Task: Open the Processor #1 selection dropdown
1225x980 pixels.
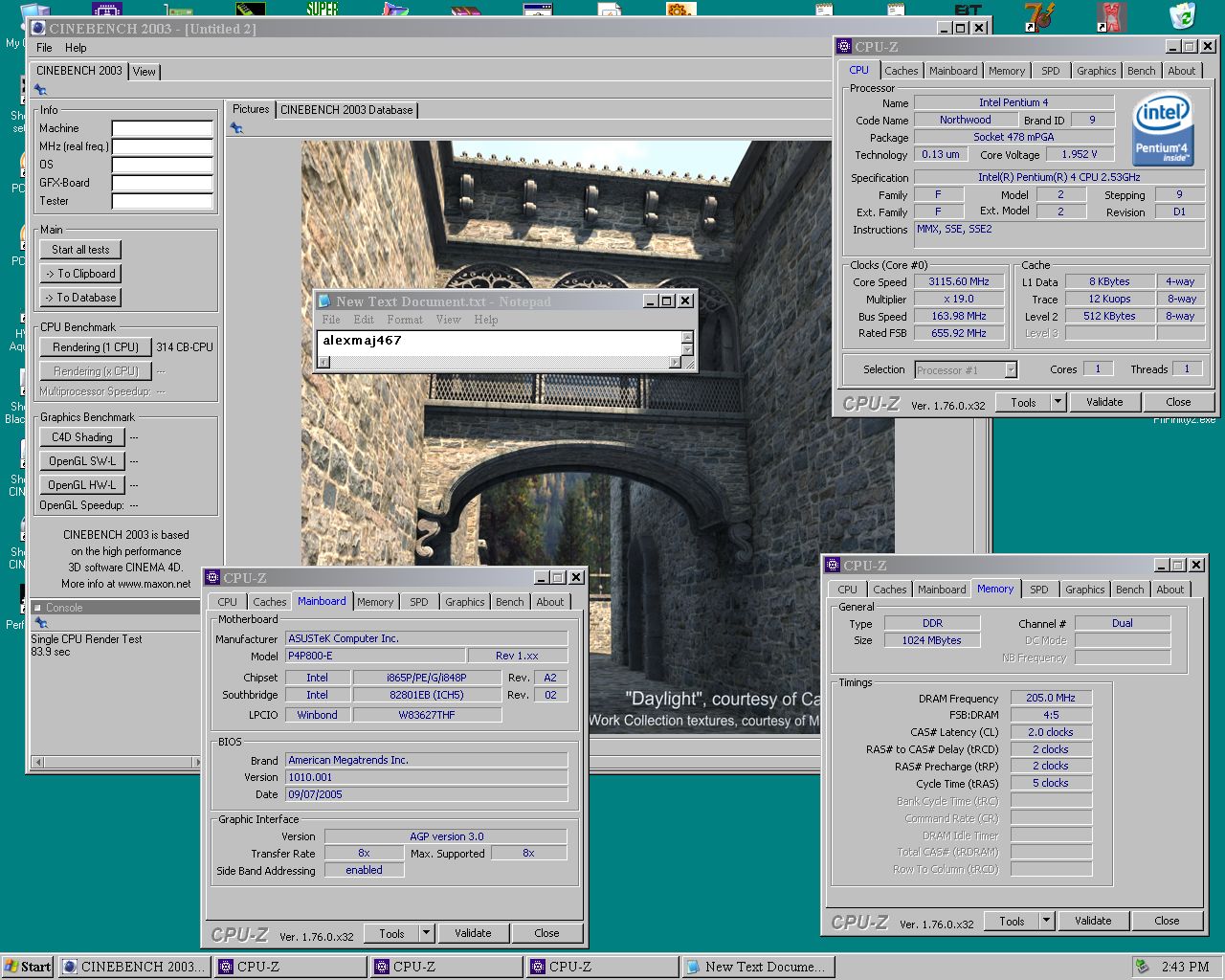Action: 966,370
